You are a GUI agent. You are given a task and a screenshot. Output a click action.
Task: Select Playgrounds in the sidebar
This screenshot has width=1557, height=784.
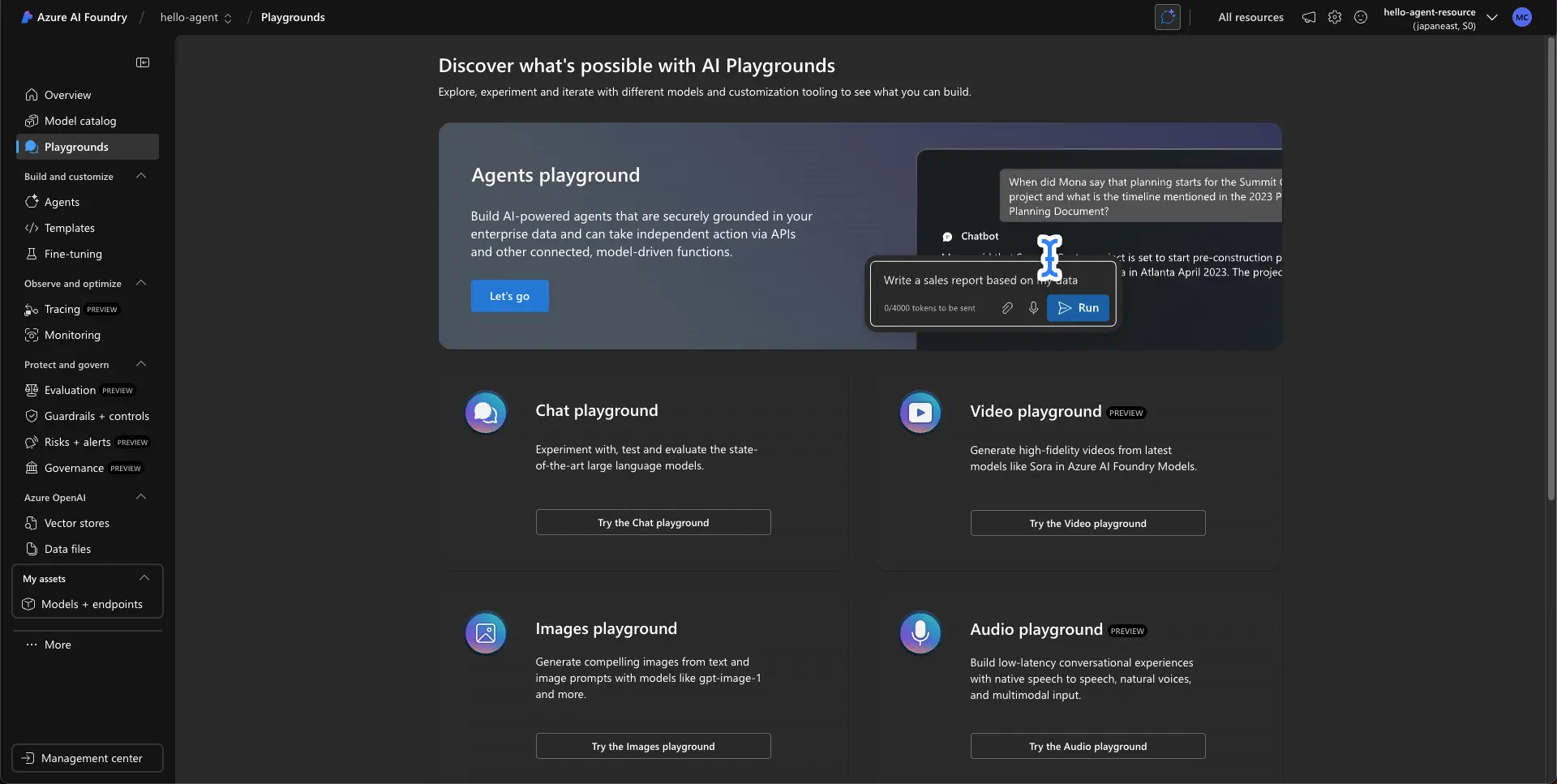[x=88, y=147]
